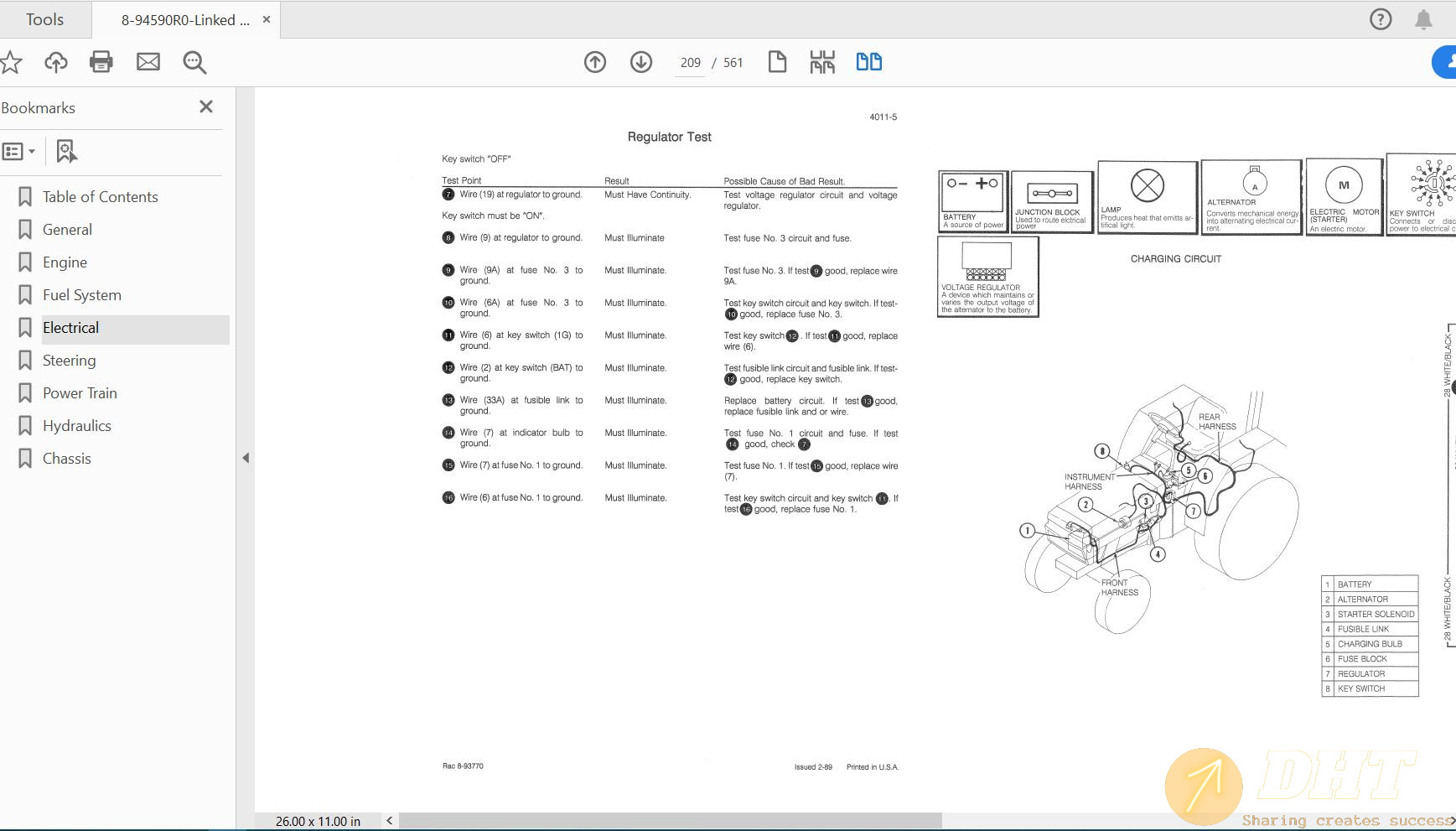Print the document
The image size is (1456, 831).
click(101, 61)
